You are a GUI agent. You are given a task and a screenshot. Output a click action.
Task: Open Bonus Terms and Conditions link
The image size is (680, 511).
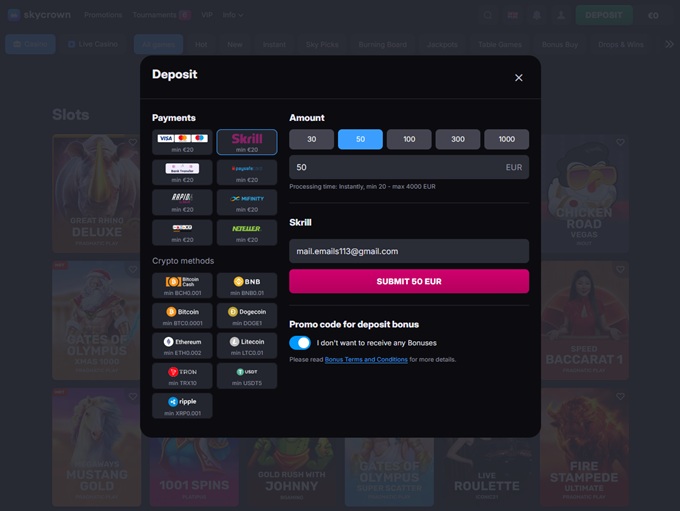coord(366,359)
